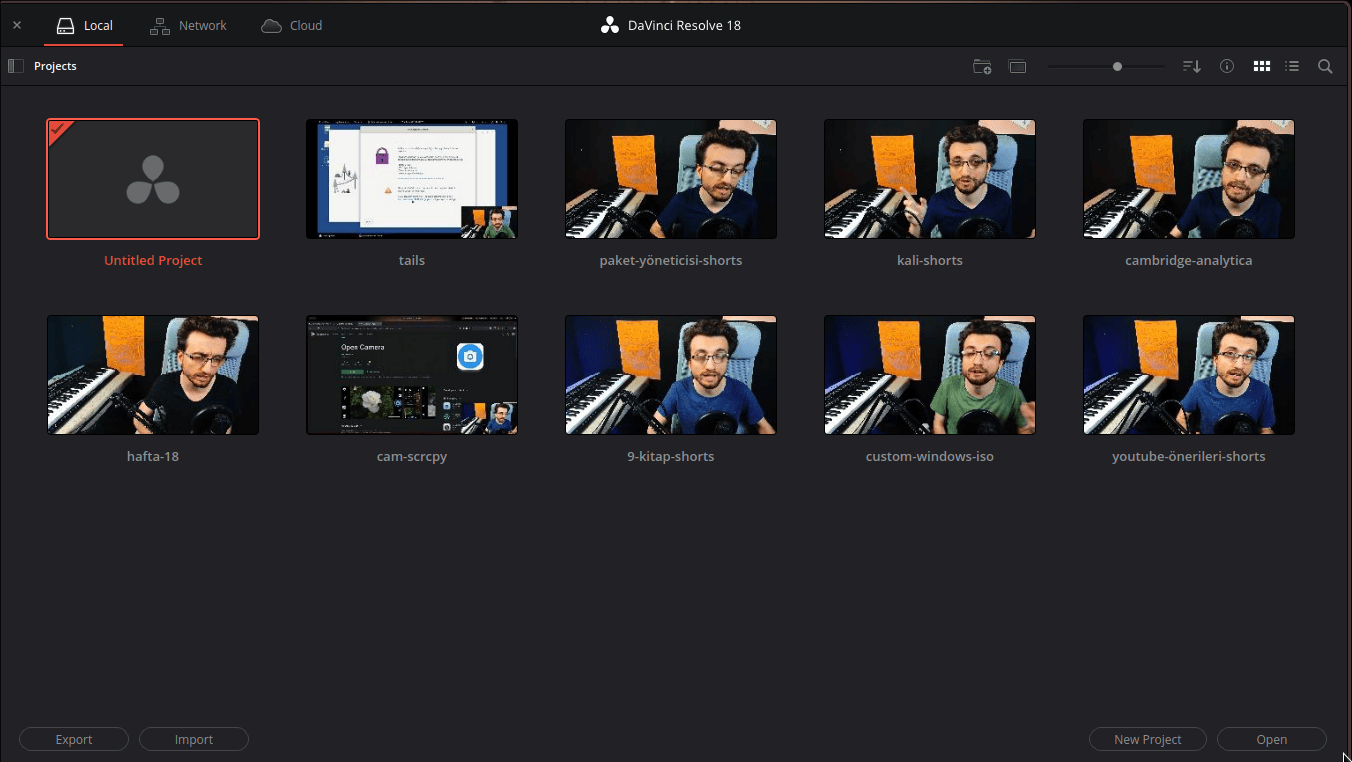Click the Import button
The height and width of the screenshot is (762, 1352).
194,739
